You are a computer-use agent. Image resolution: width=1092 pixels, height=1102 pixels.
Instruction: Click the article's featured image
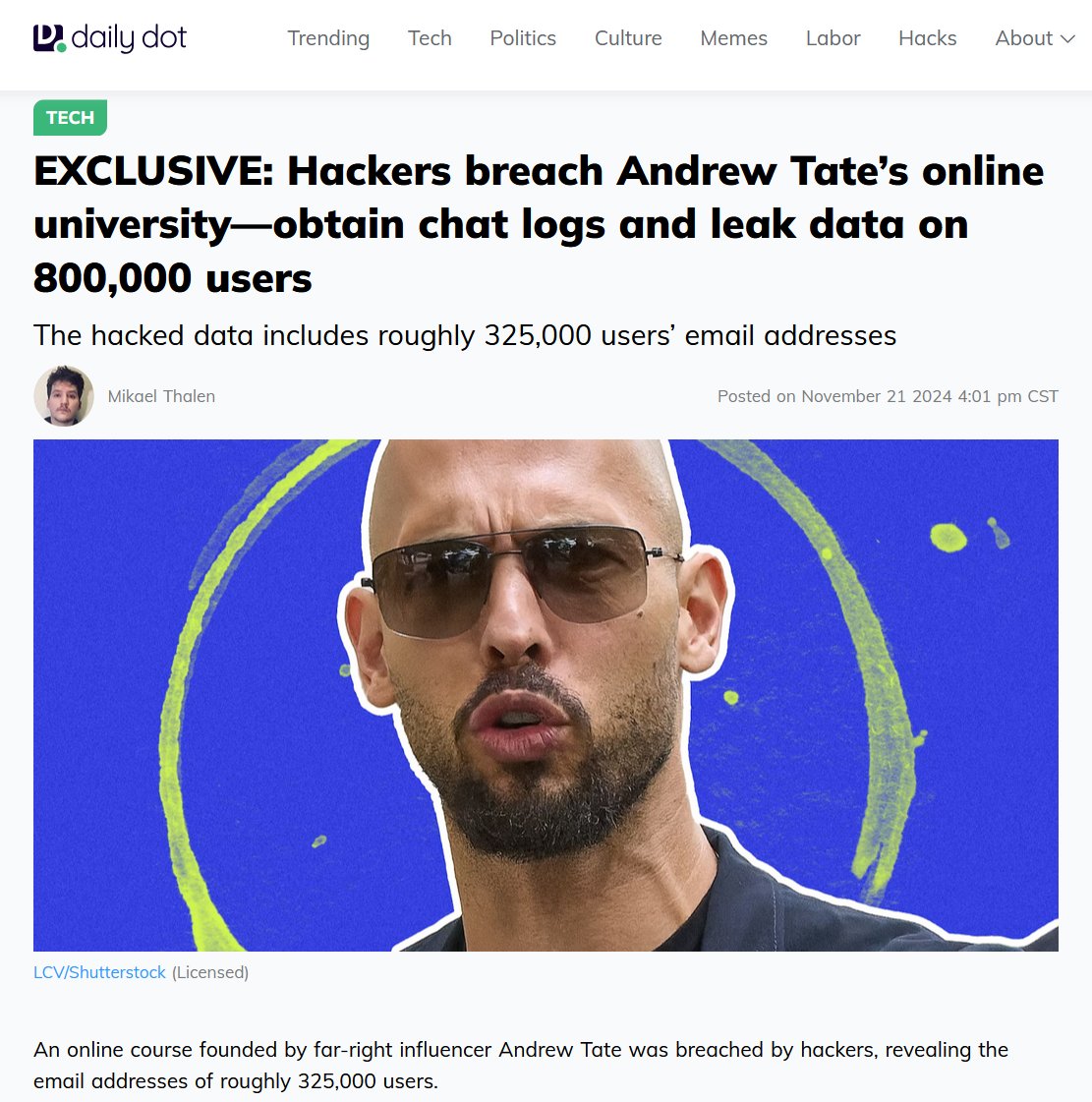tap(546, 695)
